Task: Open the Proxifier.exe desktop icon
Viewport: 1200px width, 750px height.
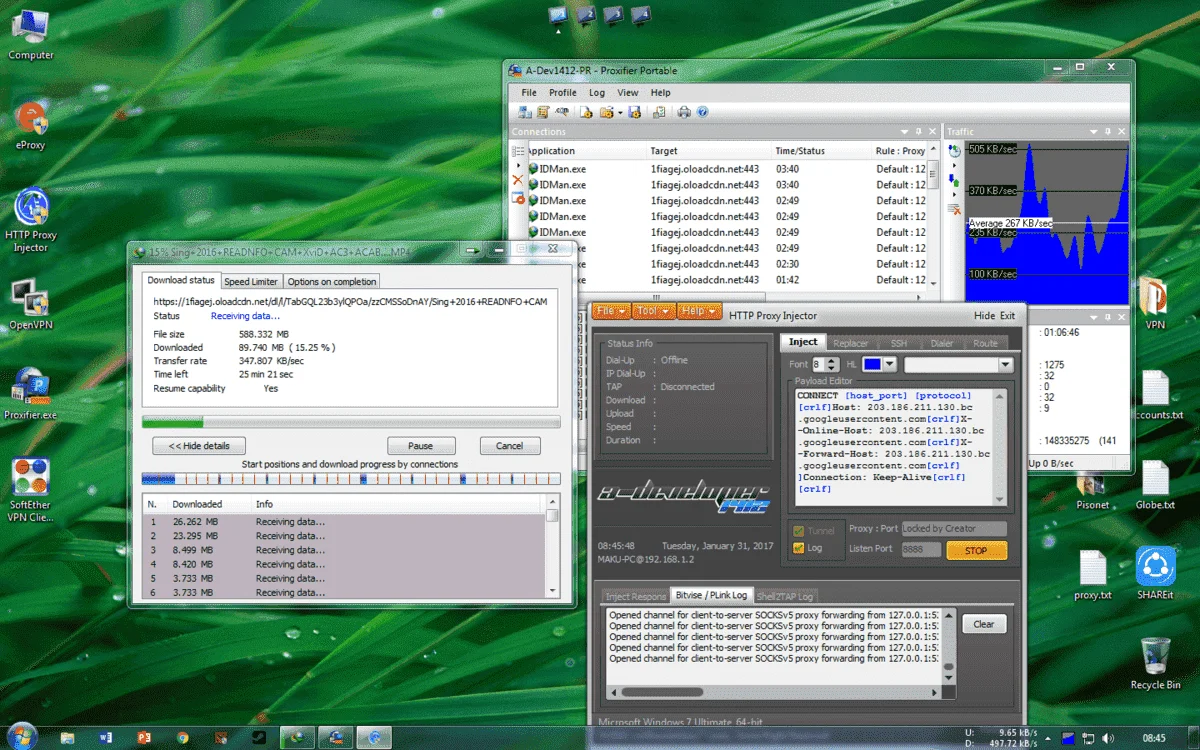Action: point(31,393)
